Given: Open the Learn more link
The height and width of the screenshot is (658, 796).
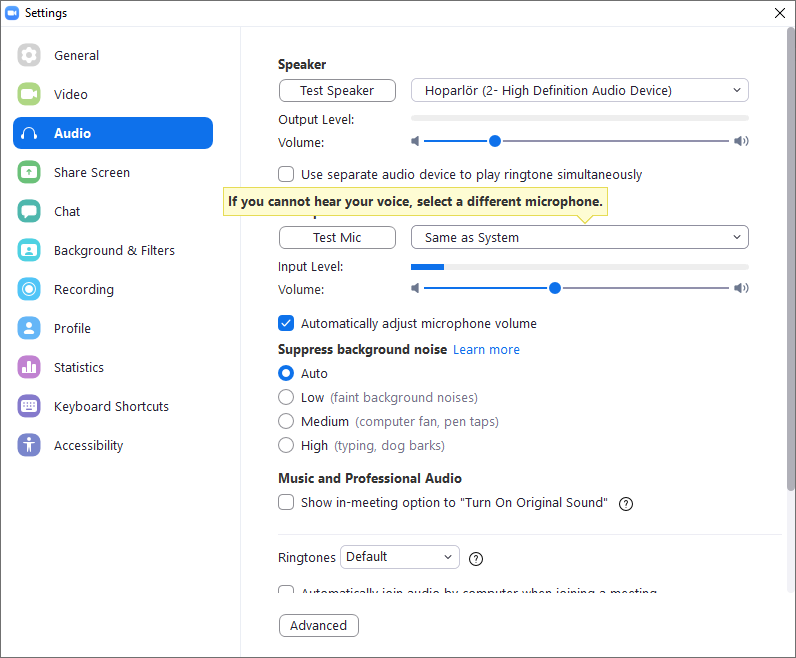Looking at the screenshot, I should (x=486, y=350).
